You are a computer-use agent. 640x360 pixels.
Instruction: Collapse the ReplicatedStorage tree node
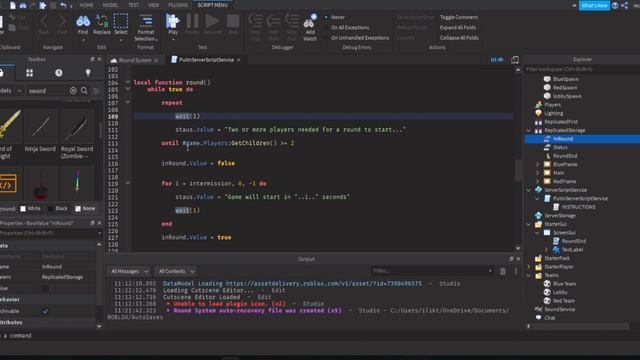pos(529,131)
